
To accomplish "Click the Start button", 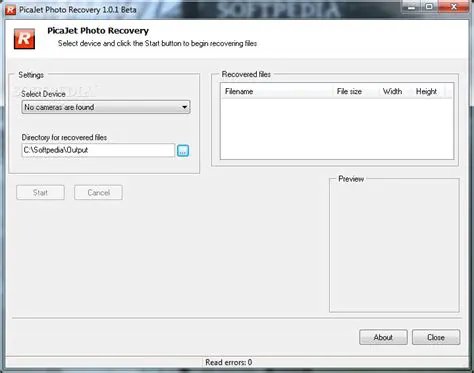I will point(40,193).
